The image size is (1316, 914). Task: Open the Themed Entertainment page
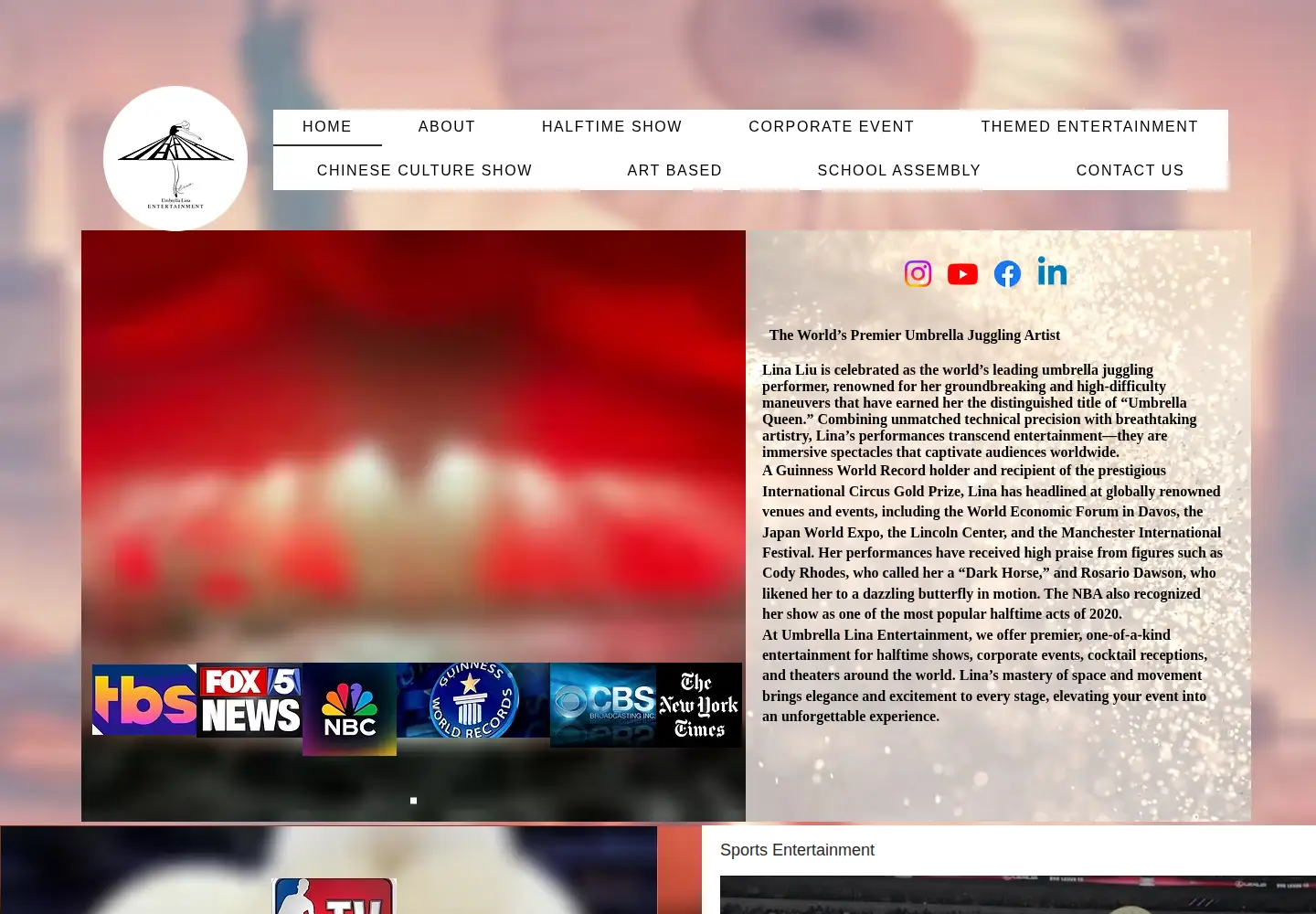pyautogui.click(x=1089, y=127)
